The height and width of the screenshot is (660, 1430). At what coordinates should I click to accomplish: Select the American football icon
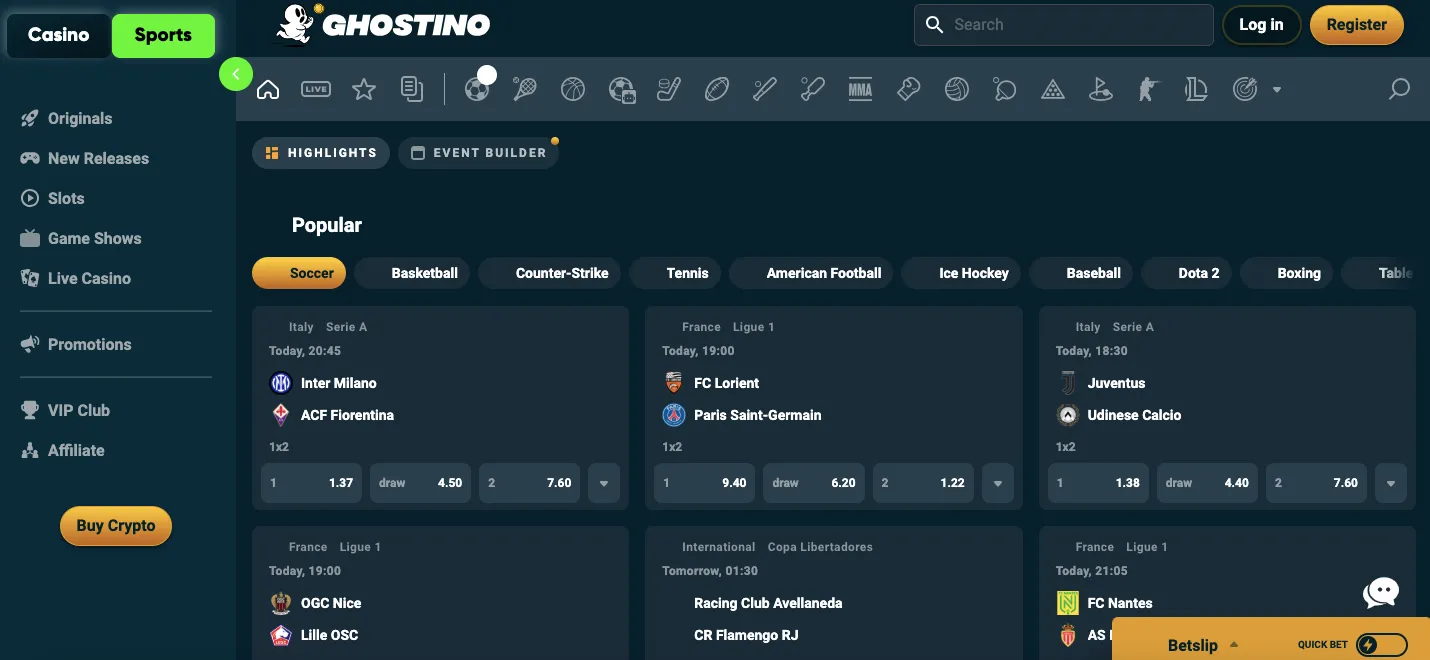[x=717, y=90]
